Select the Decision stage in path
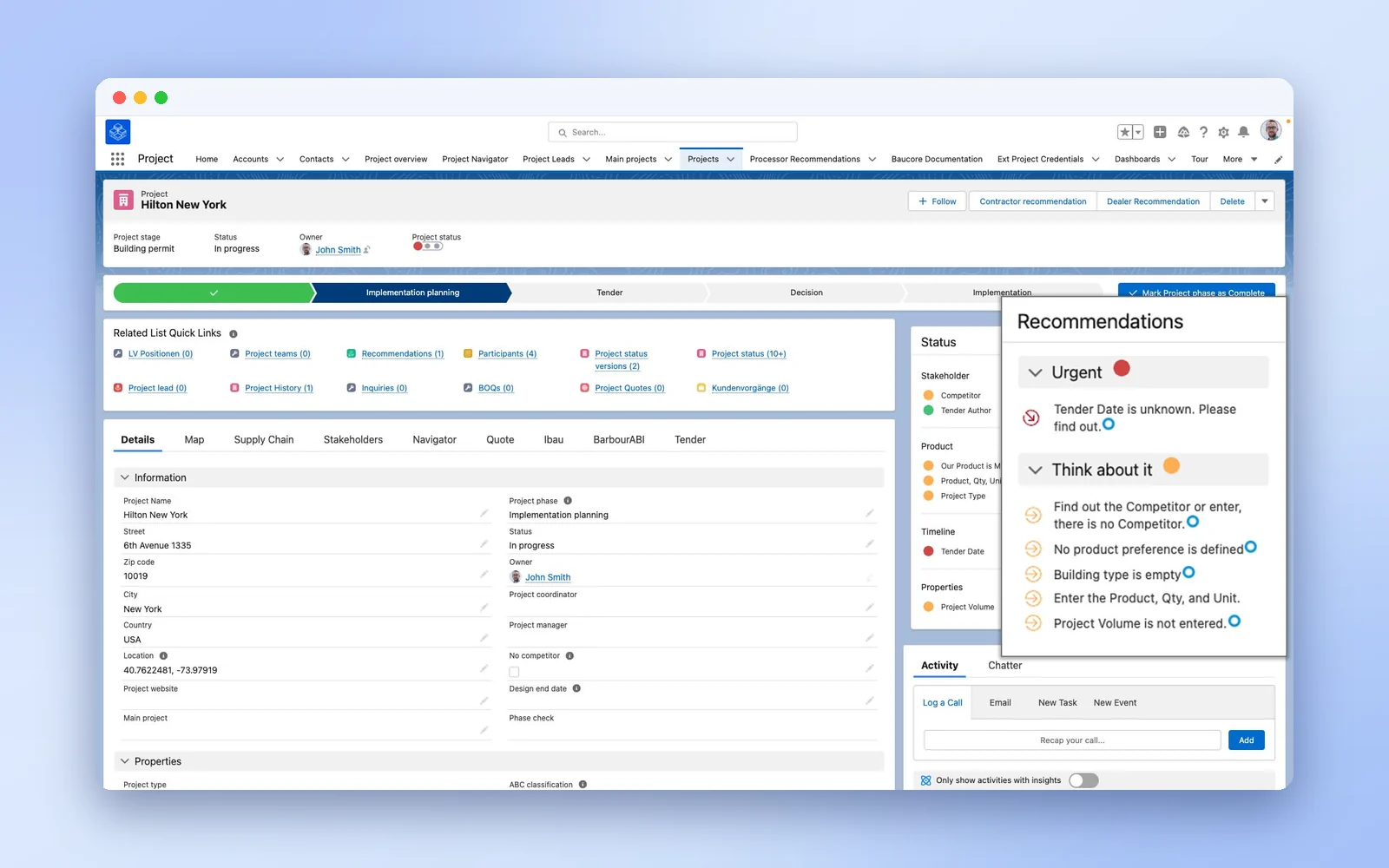This screenshot has height=868, width=1389. (806, 293)
